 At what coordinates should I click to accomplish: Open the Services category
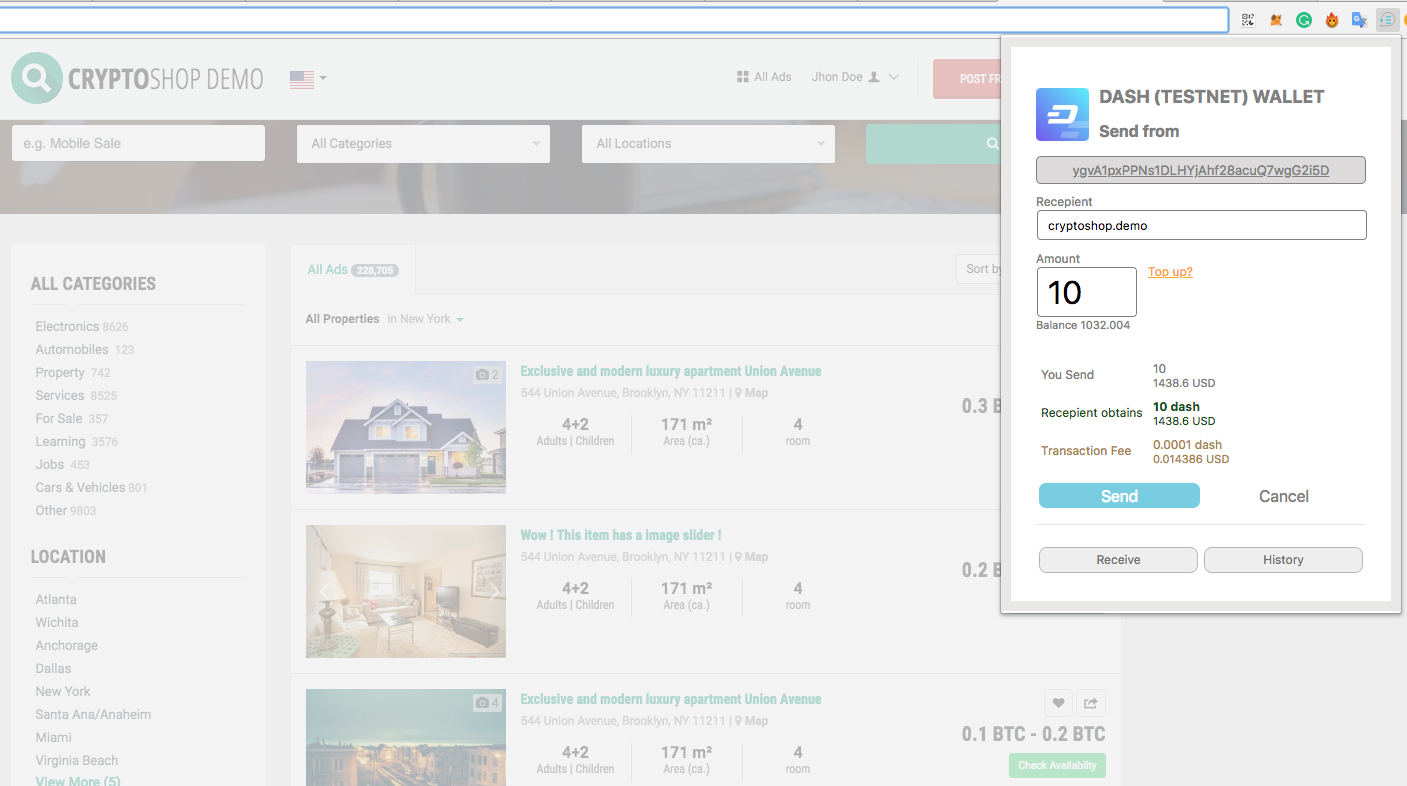tap(60, 395)
